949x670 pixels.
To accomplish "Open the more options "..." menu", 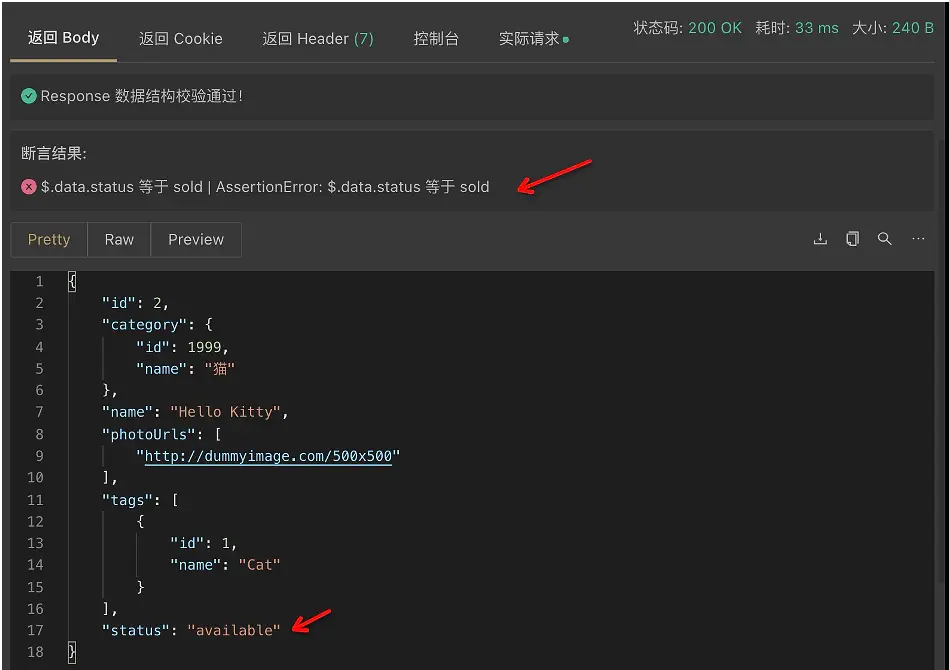I will pyautogui.click(x=916, y=239).
